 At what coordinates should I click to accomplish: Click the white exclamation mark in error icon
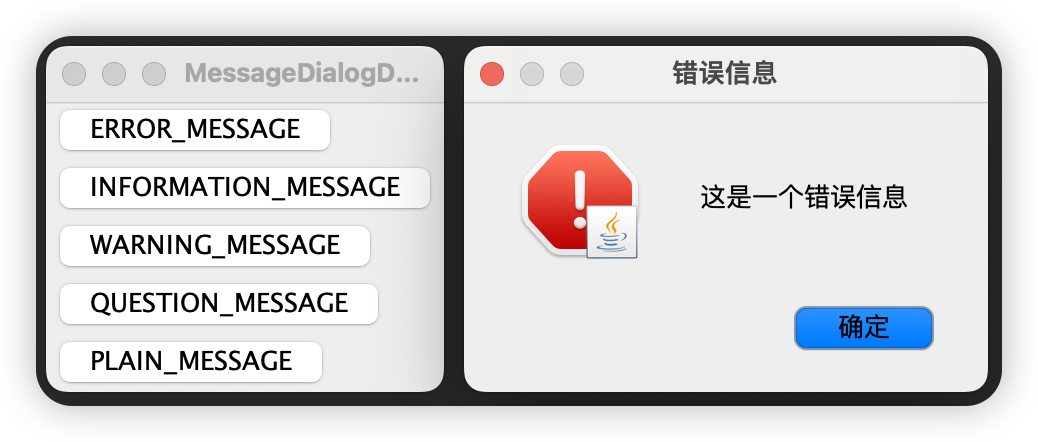[580, 200]
